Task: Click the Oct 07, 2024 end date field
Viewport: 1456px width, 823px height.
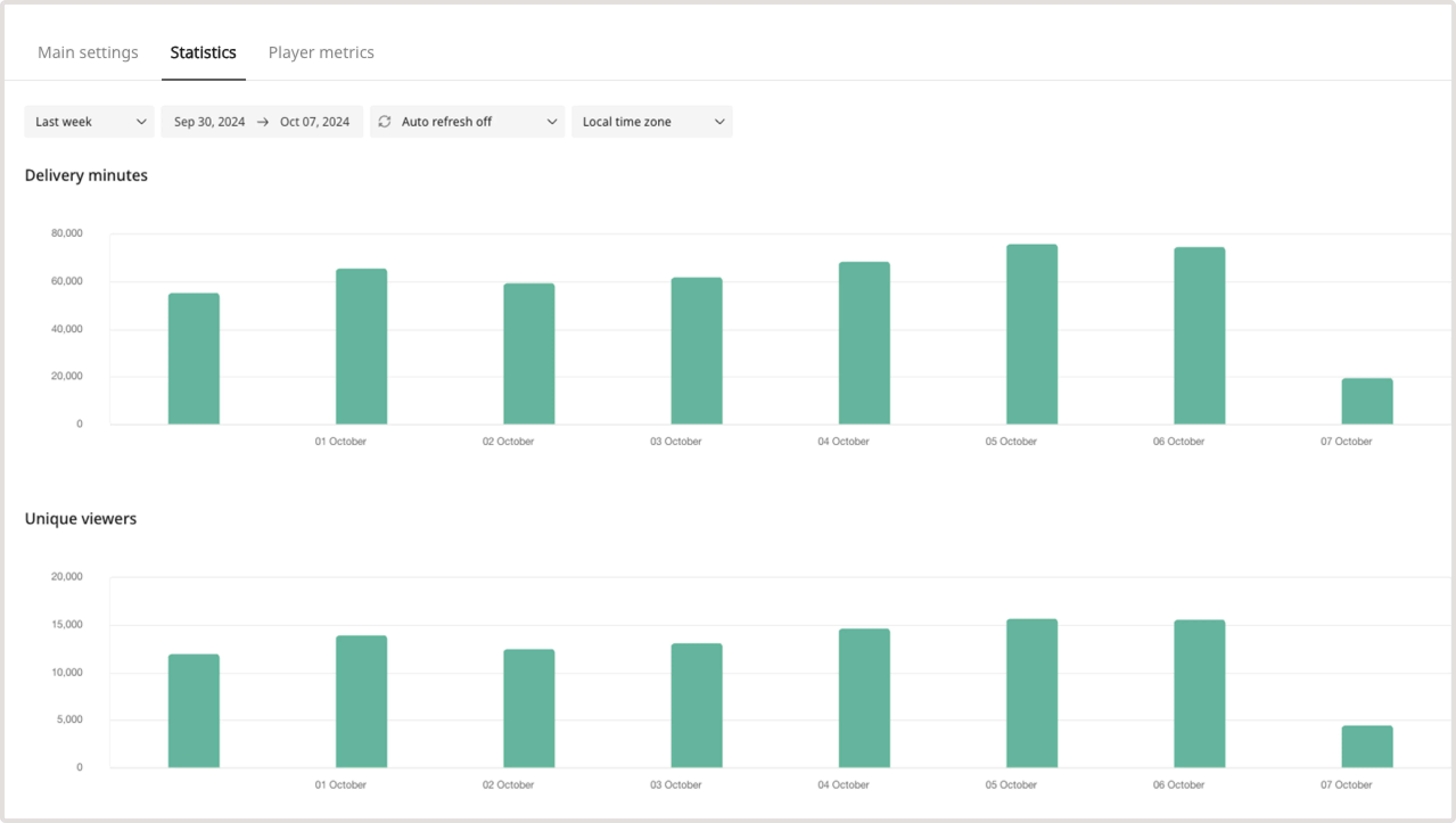Action: [x=314, y=121]
